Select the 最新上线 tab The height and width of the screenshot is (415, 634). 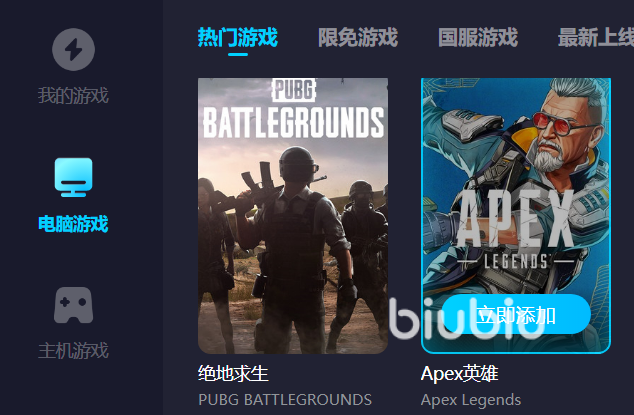tap(596, 37)
